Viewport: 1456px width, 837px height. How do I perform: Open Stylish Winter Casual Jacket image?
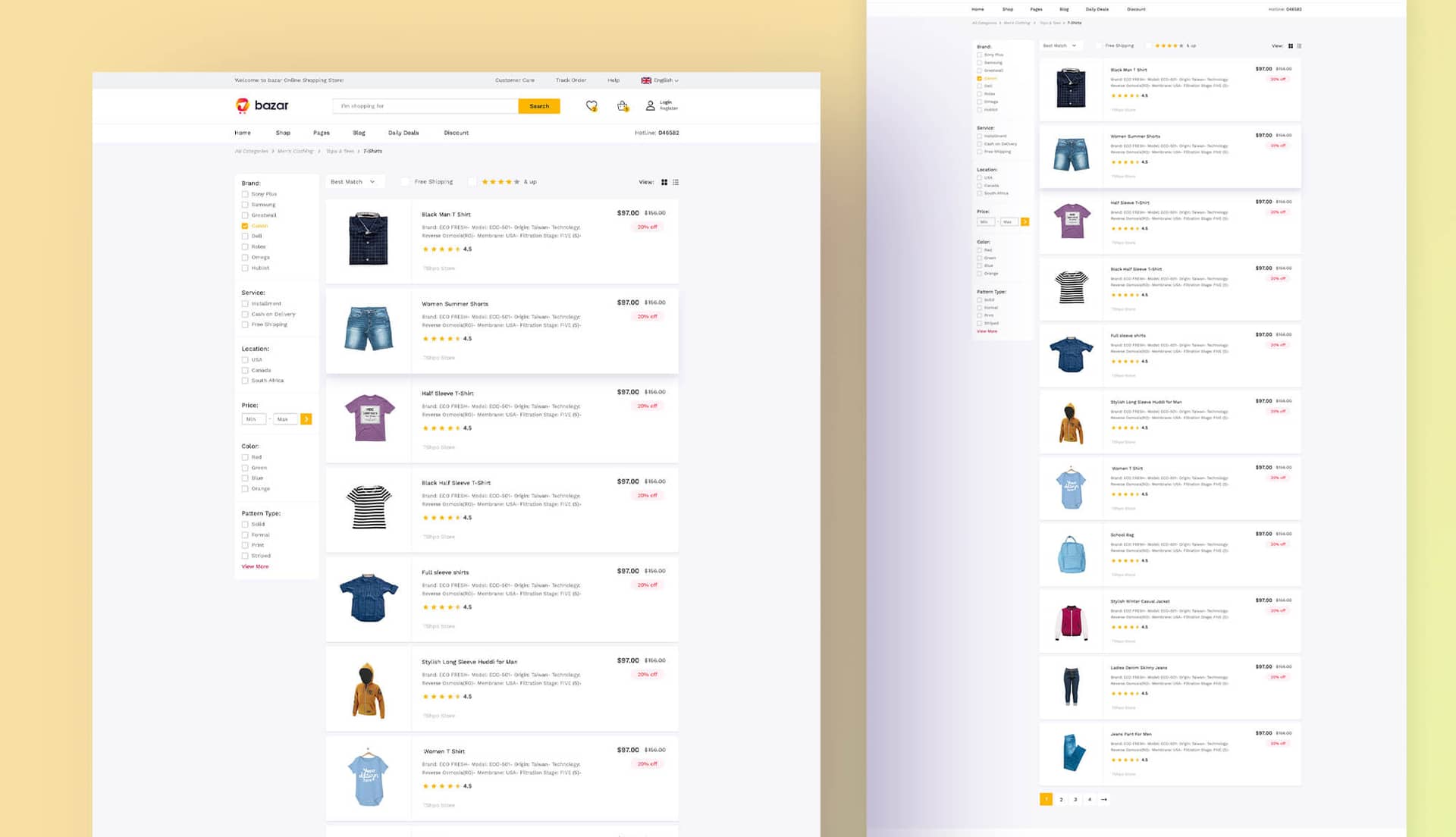coord(1072,622)
